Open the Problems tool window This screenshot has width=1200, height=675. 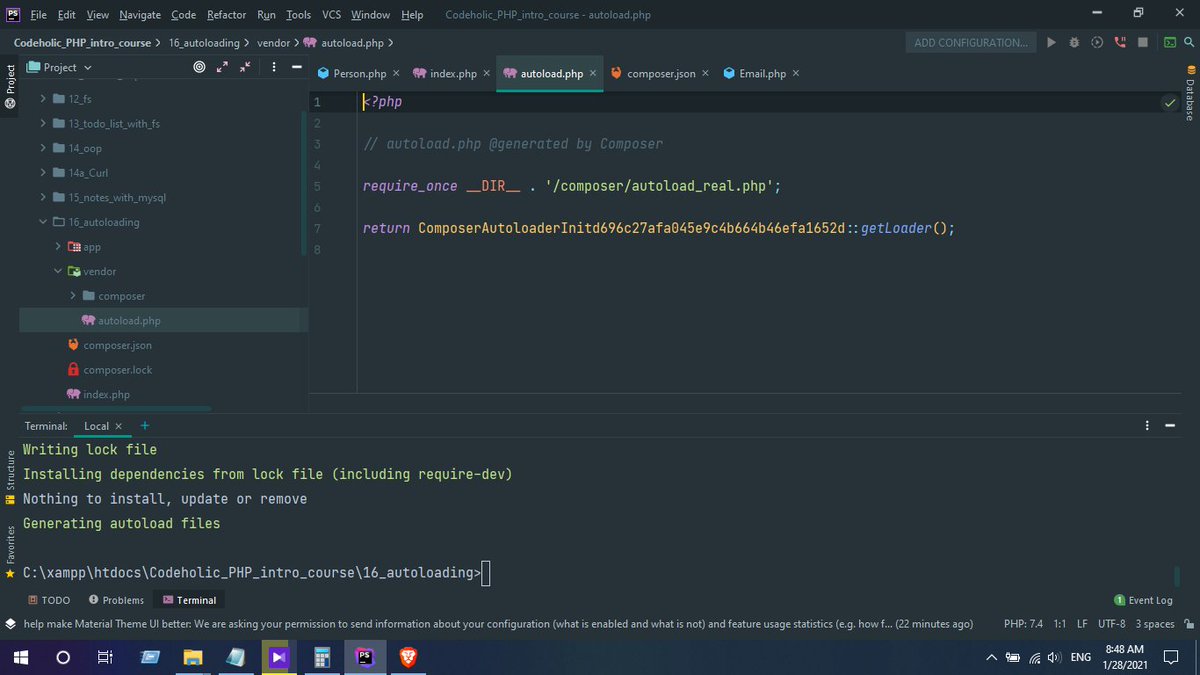coord(116,600)
